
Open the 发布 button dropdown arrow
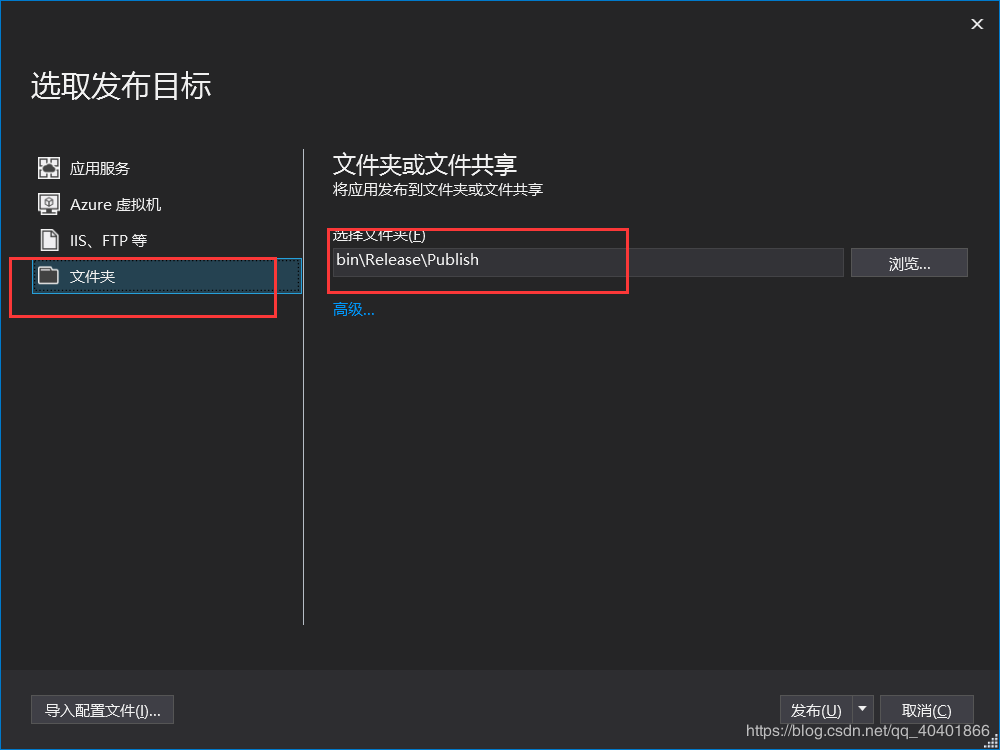[863, 709]
